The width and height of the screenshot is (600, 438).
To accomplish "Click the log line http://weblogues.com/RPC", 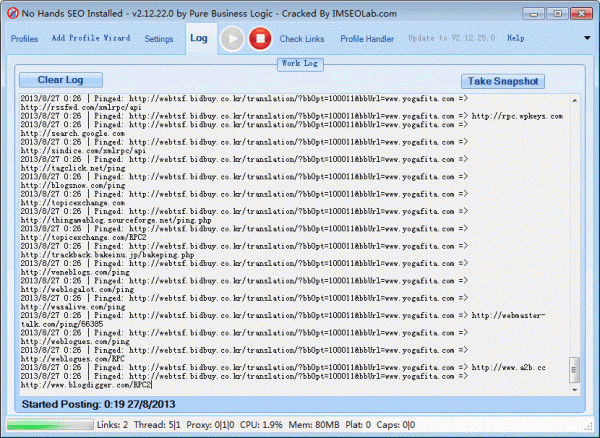I will click(73, 359).
